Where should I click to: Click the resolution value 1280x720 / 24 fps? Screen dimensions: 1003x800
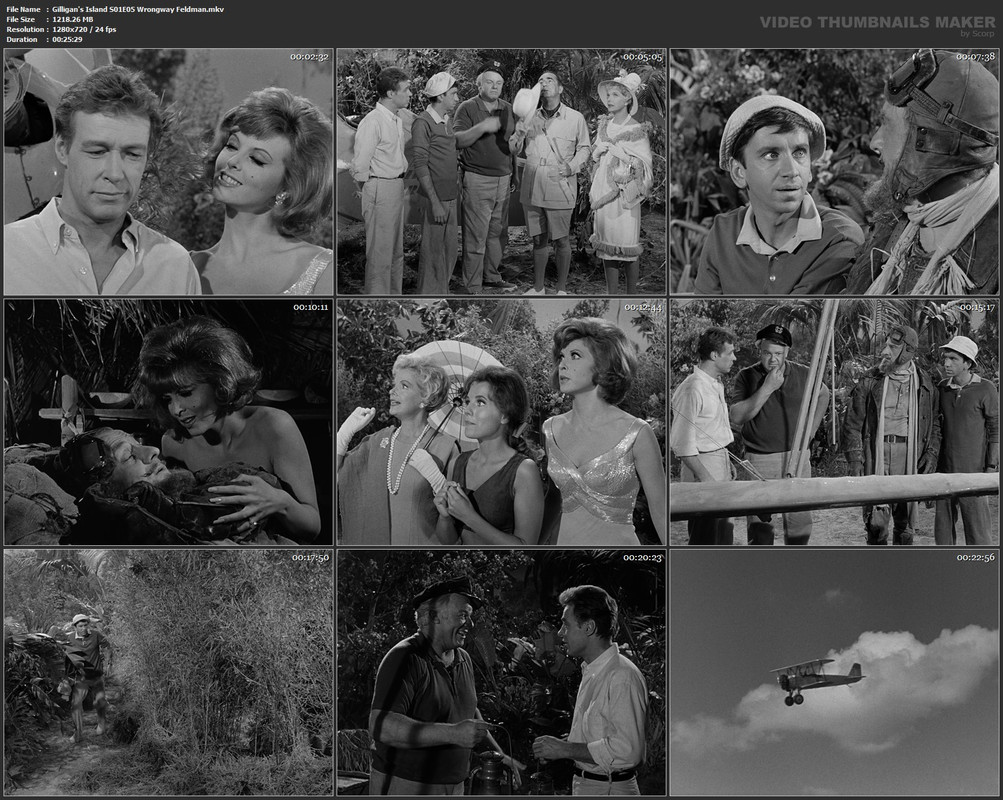(84, 29)
